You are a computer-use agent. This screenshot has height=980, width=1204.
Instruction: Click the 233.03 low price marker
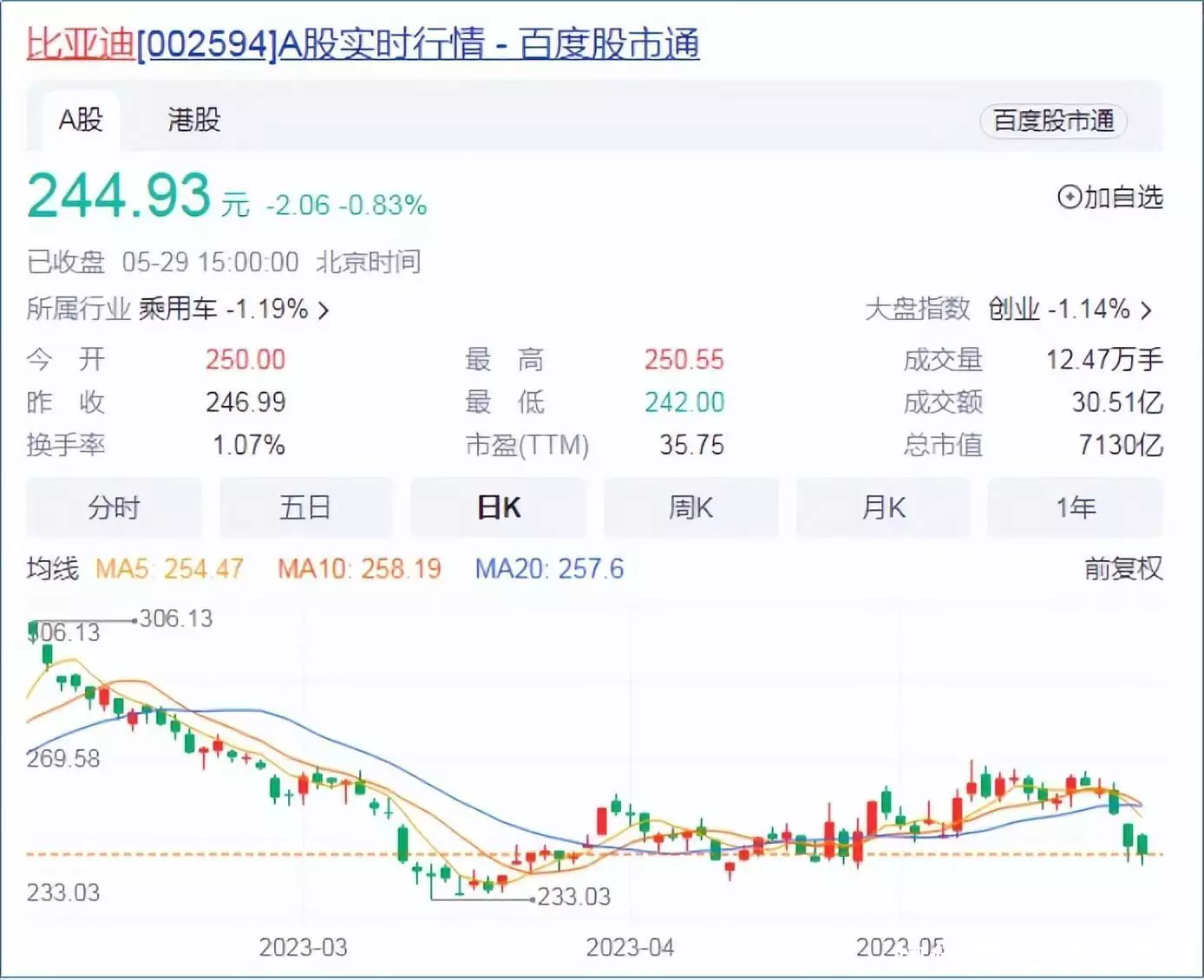point(573,896)
